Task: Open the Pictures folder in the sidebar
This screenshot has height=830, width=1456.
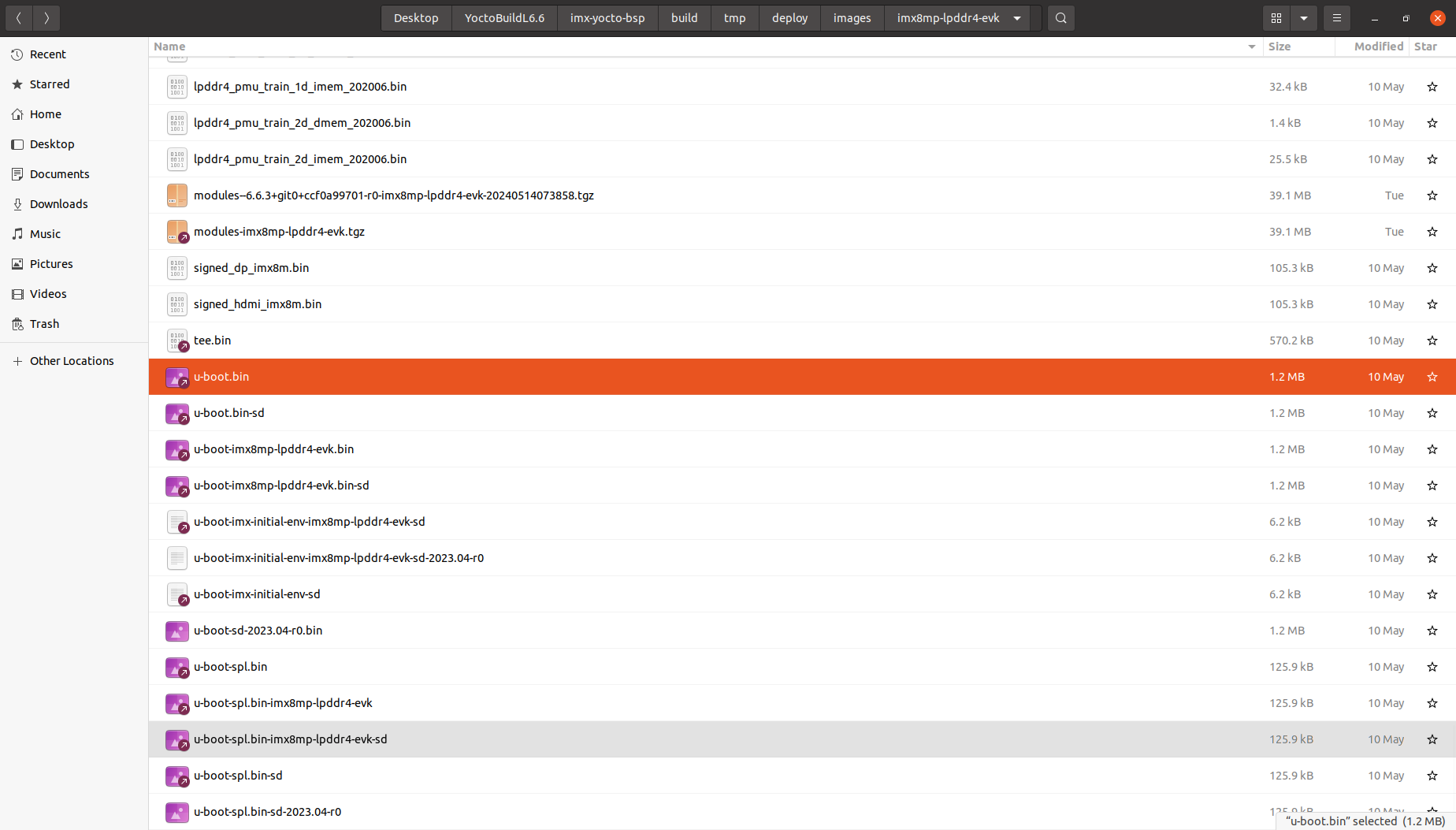Action: (51, 263)
